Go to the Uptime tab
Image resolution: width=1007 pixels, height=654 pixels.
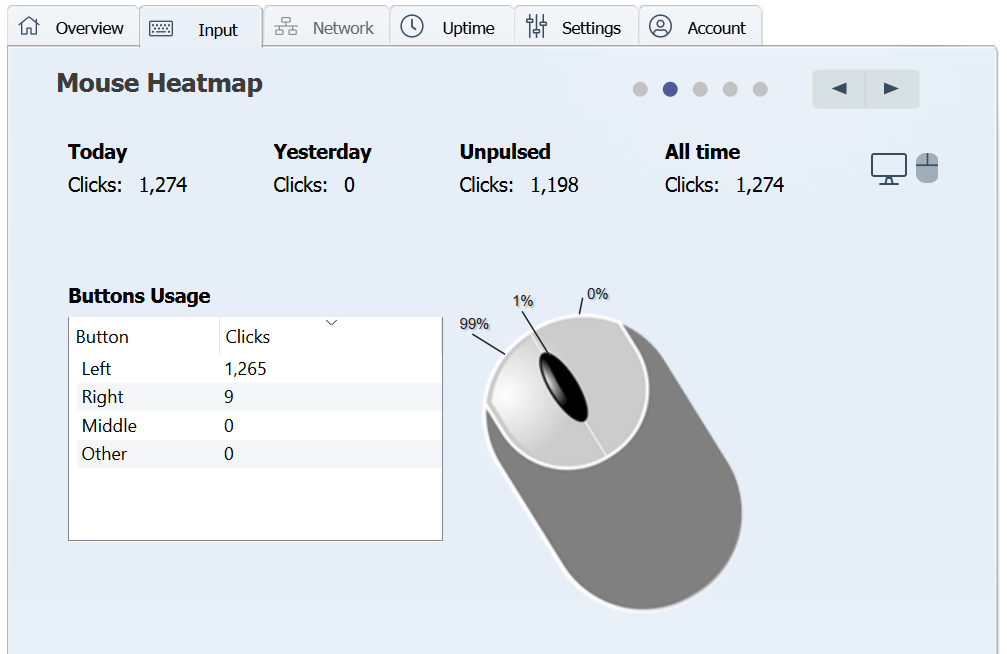tap(451, 27)
